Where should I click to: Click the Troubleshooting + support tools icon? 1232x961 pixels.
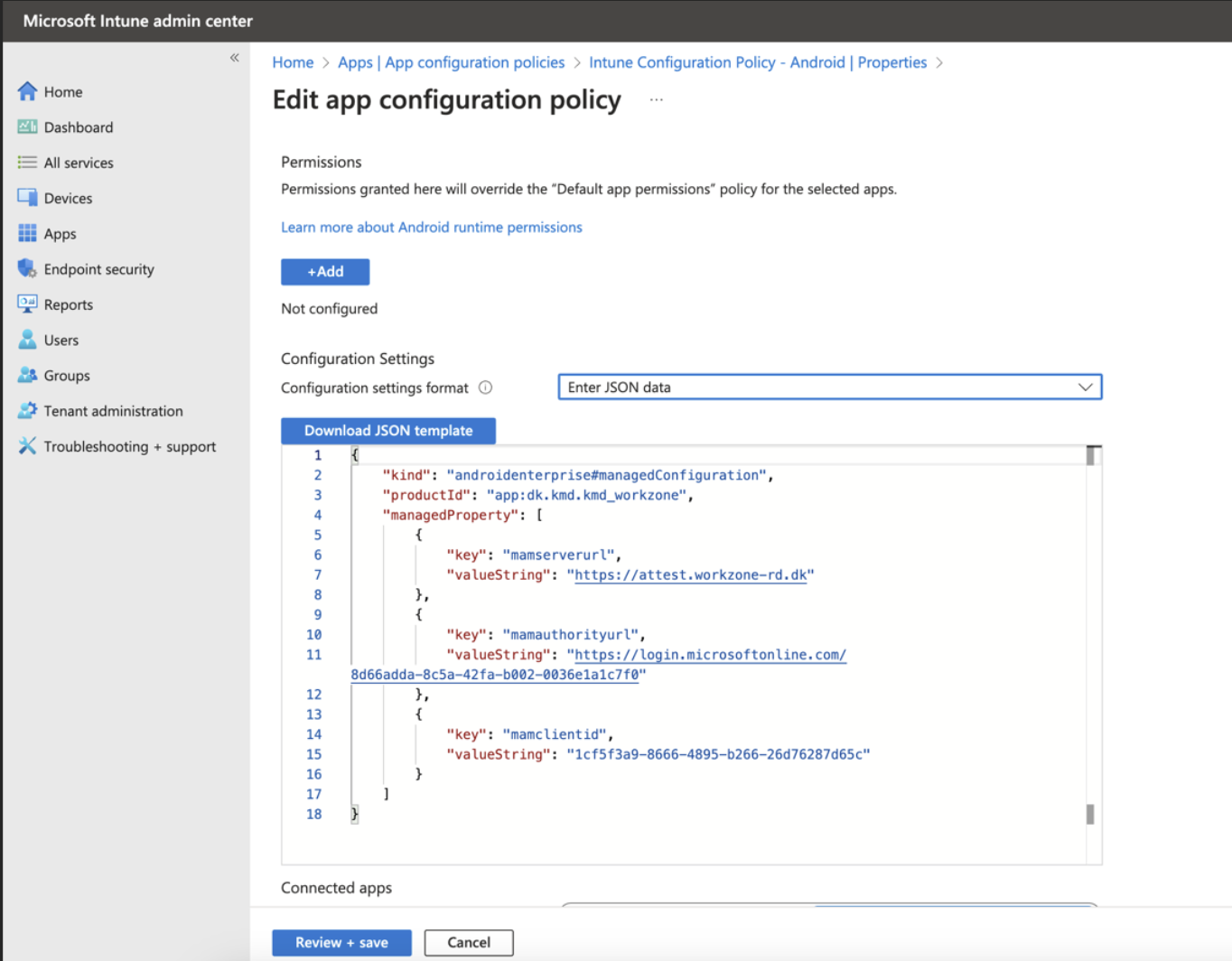(27, 446)
